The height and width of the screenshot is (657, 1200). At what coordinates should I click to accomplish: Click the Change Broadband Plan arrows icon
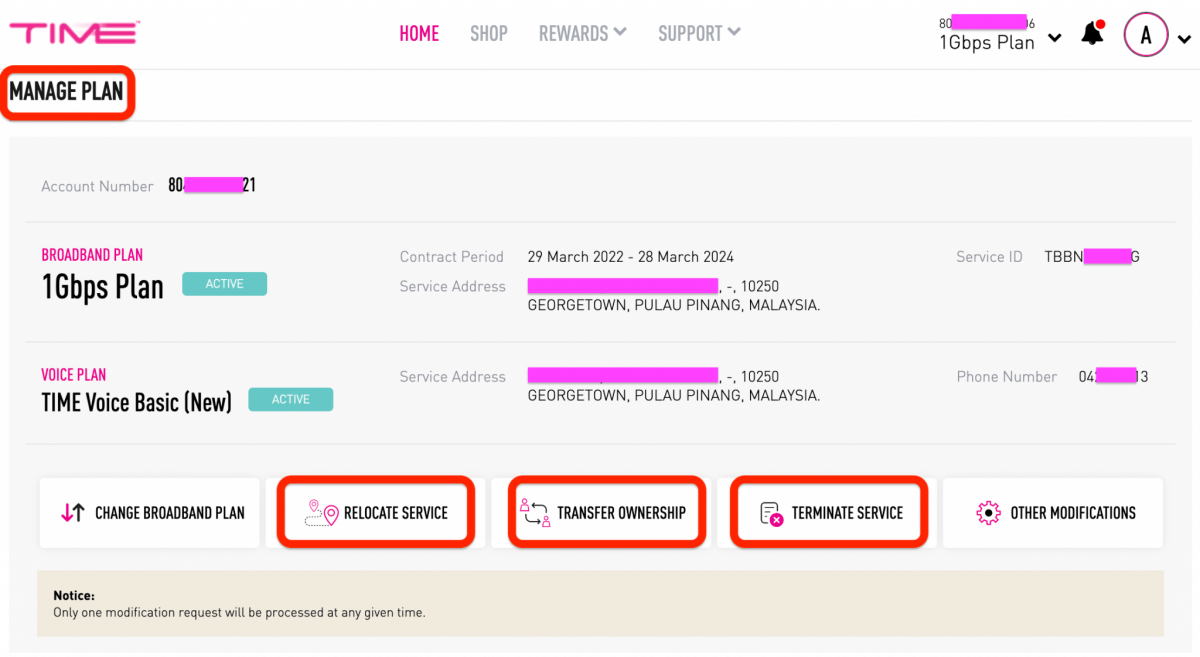click(73, 513)
